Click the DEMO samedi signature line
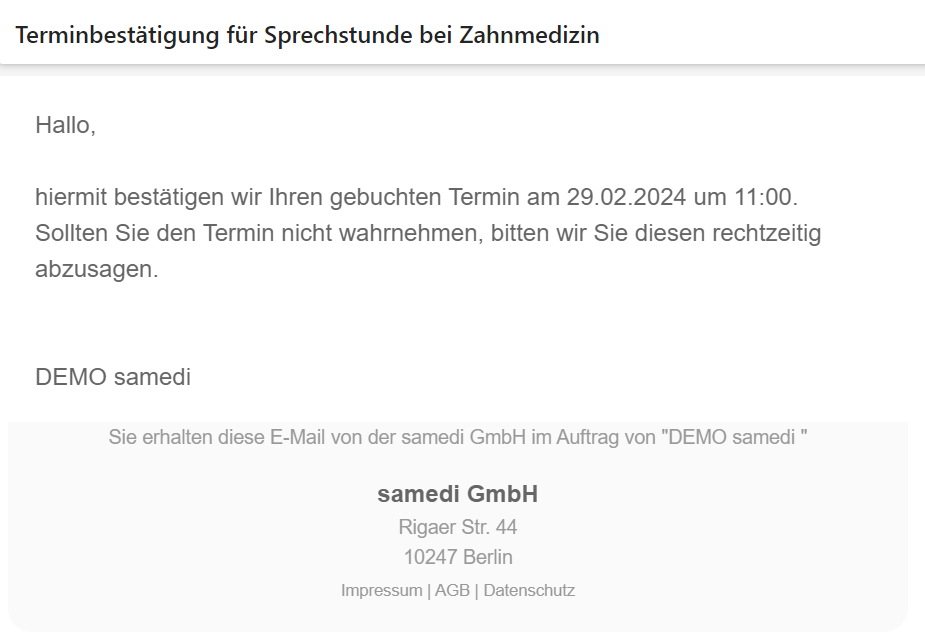925x638 pixels. click(113, 377)
